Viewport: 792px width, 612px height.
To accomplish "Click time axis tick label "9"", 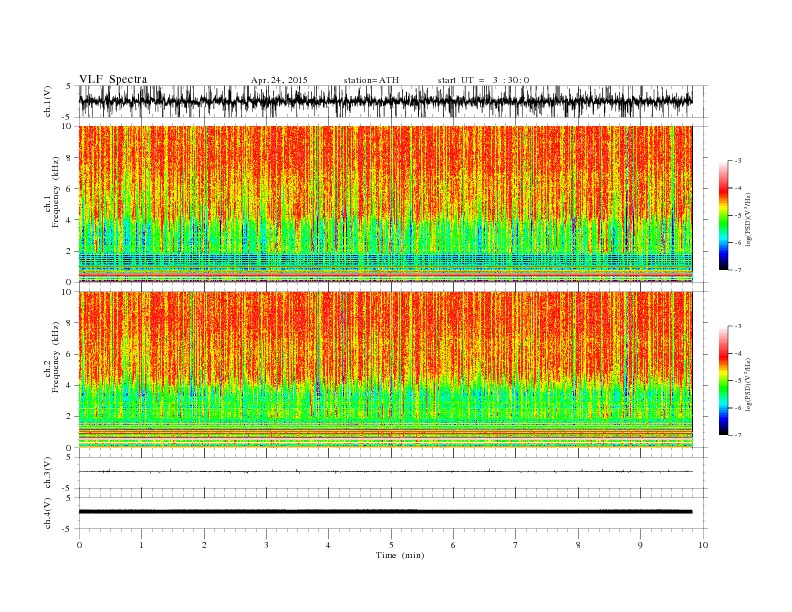I will (640, 545).
